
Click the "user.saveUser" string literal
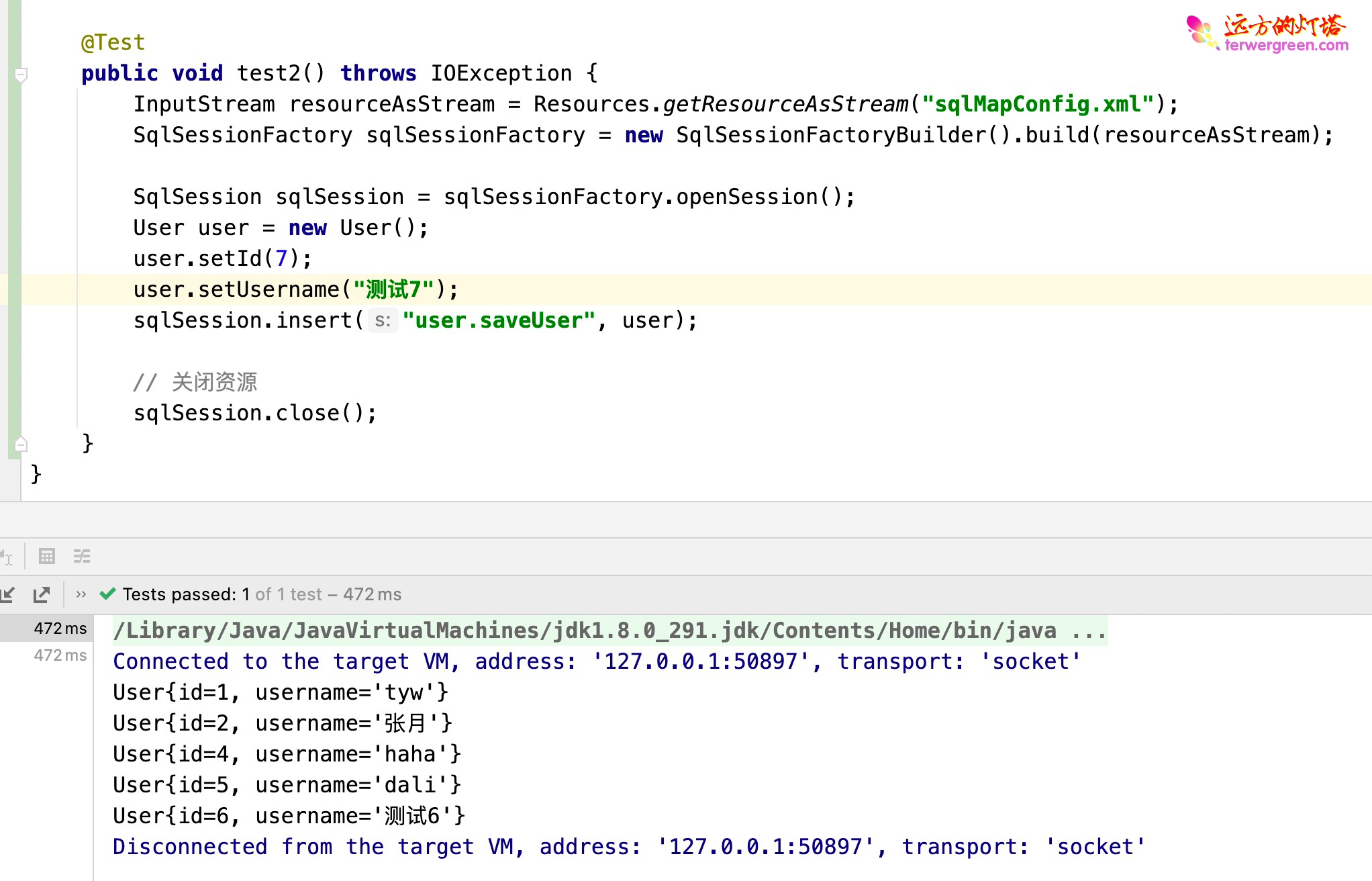click(x=499, y=320)
